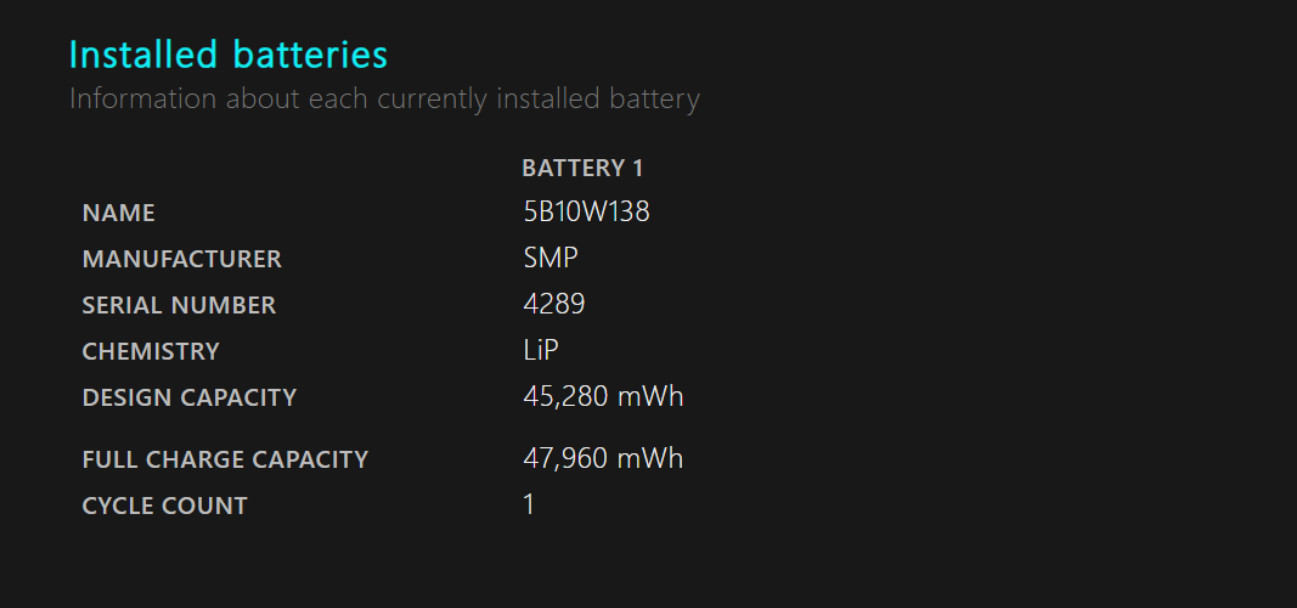The width and height of the screenshot is (1297, 608).
Task: Select the manufacturer value SMP
Action: point(550,258)
